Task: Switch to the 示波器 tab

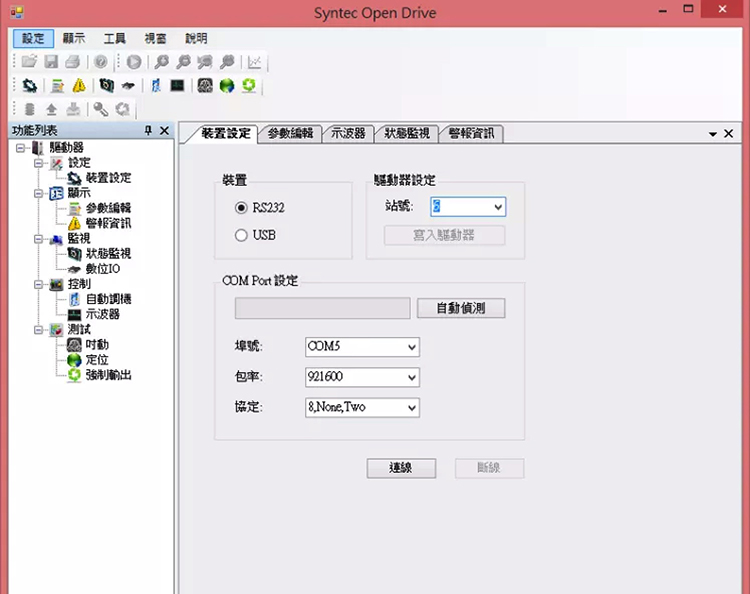Action: coord(348,133)
